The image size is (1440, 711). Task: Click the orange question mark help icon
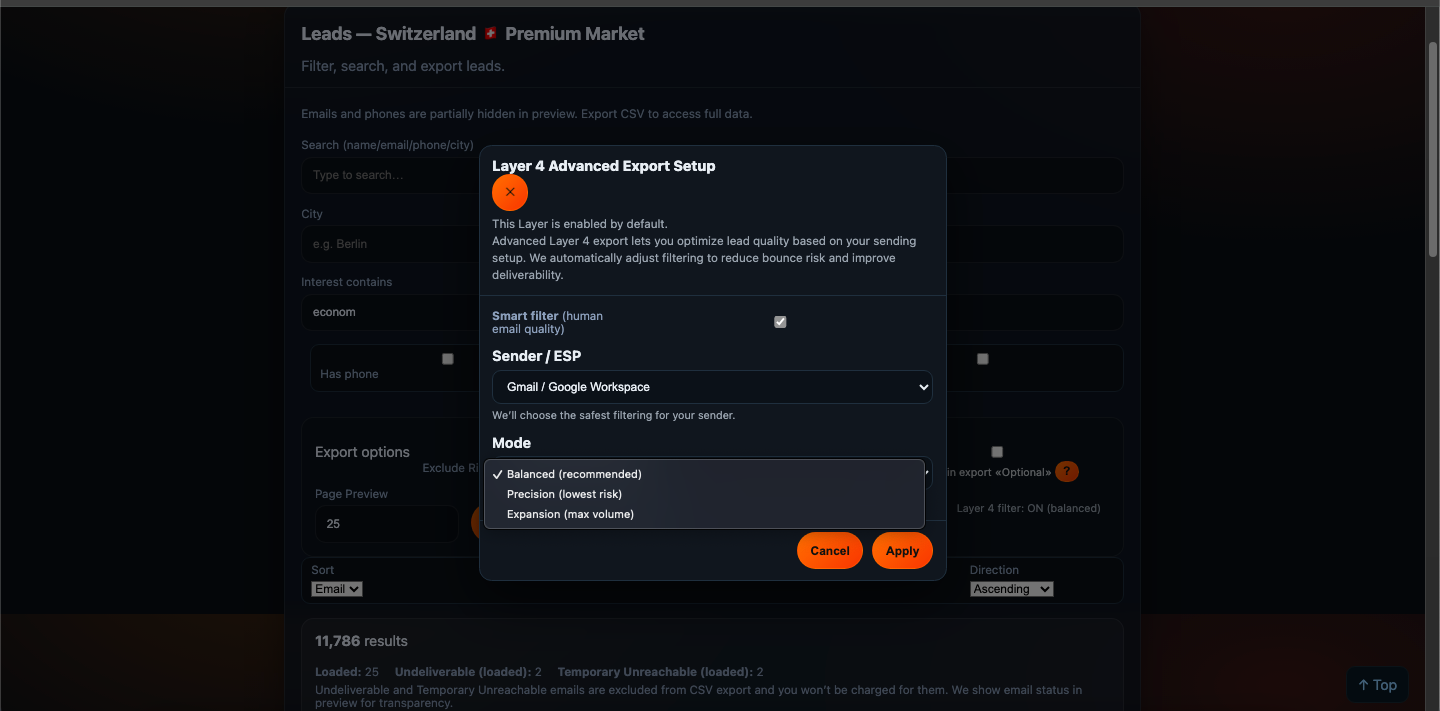point(1067,472)
